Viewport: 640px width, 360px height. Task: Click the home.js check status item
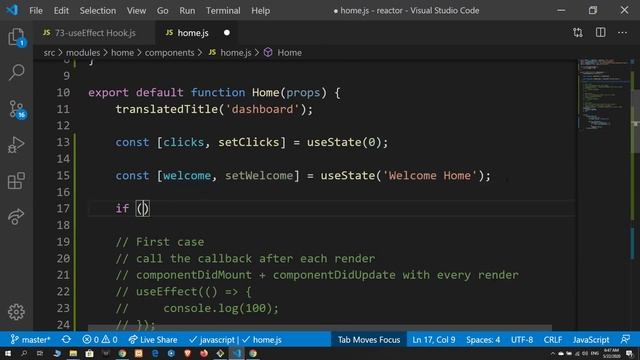pos(262,340)
